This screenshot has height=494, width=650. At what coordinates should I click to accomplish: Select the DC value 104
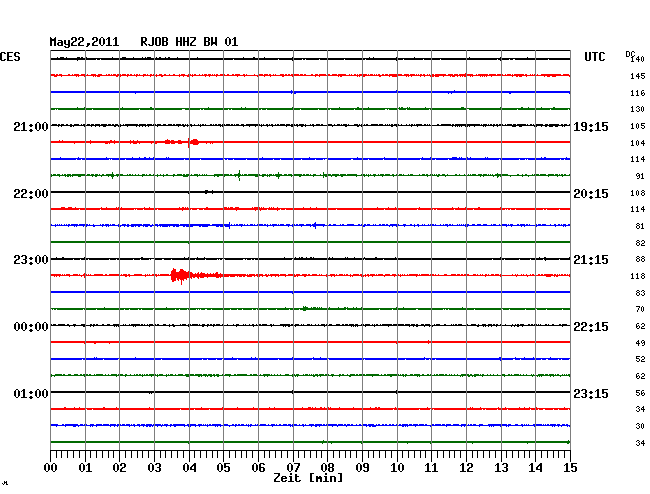point(638,143)
